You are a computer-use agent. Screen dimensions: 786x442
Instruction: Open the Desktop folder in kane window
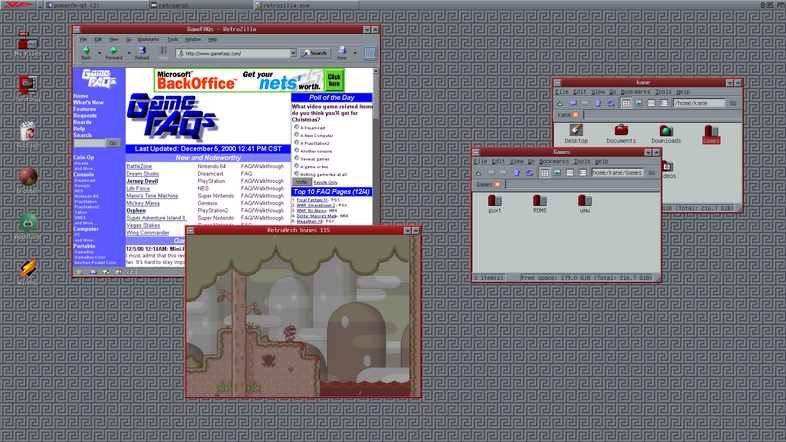click(x=576, y=134)
